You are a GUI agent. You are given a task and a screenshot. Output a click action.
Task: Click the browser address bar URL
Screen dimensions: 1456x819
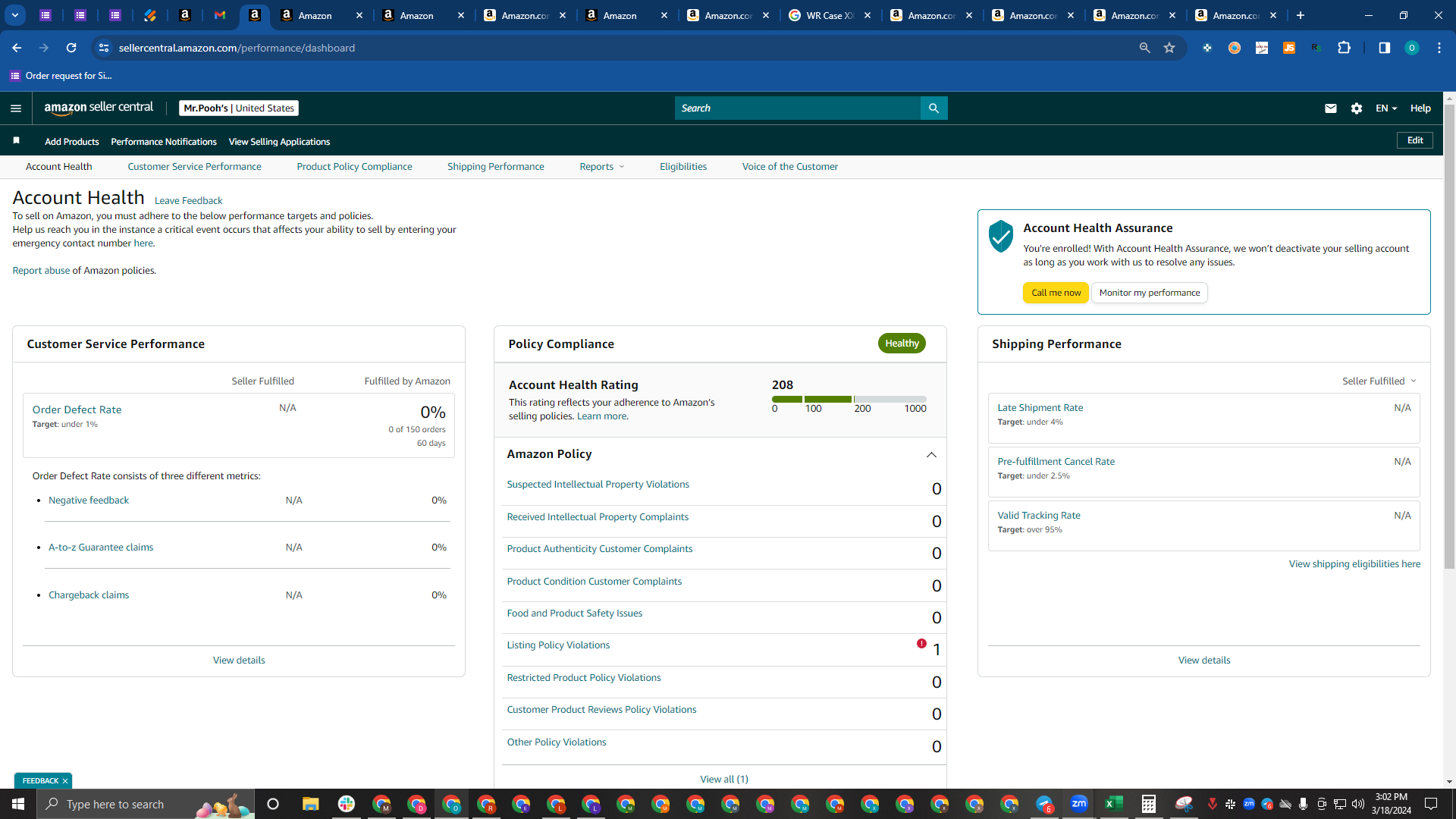pyautogui.click(x=237, y=48)
